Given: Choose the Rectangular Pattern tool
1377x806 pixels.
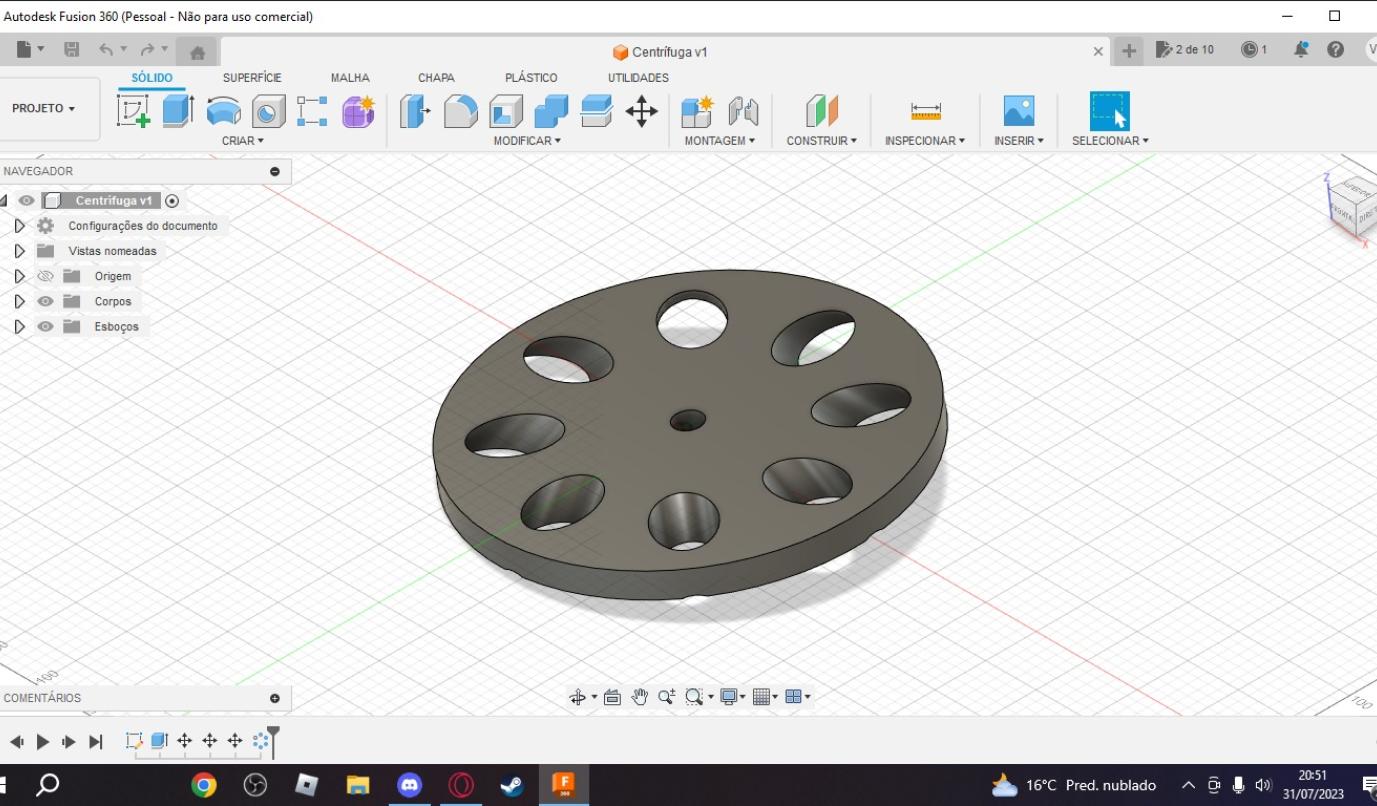Looking at the screenshot, I should [312, 111].
